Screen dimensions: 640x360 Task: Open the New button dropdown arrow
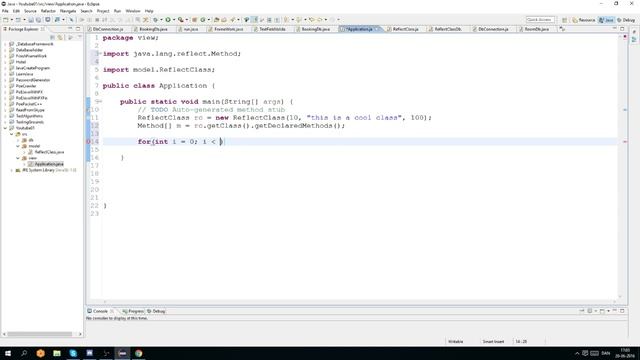click(11, 20)
